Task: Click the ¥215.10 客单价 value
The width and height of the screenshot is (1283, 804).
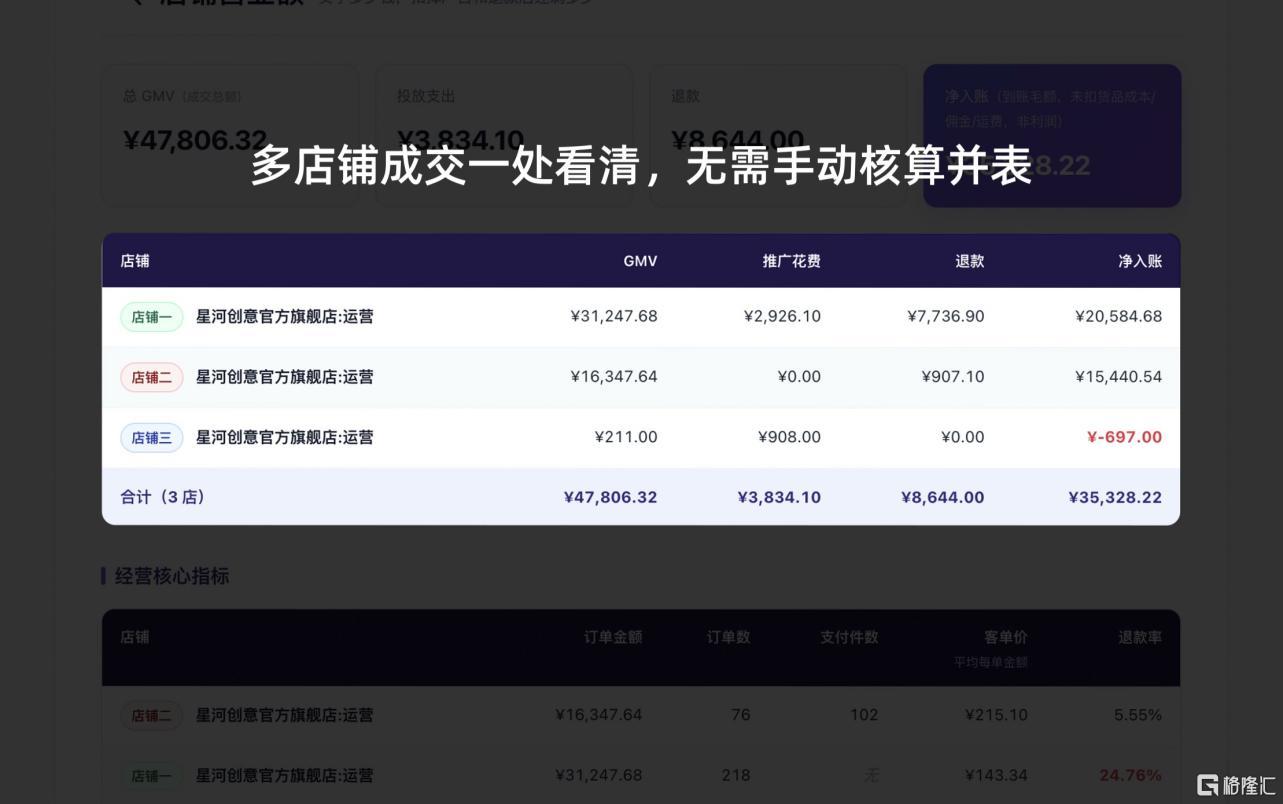Action: tap(995, 715)
